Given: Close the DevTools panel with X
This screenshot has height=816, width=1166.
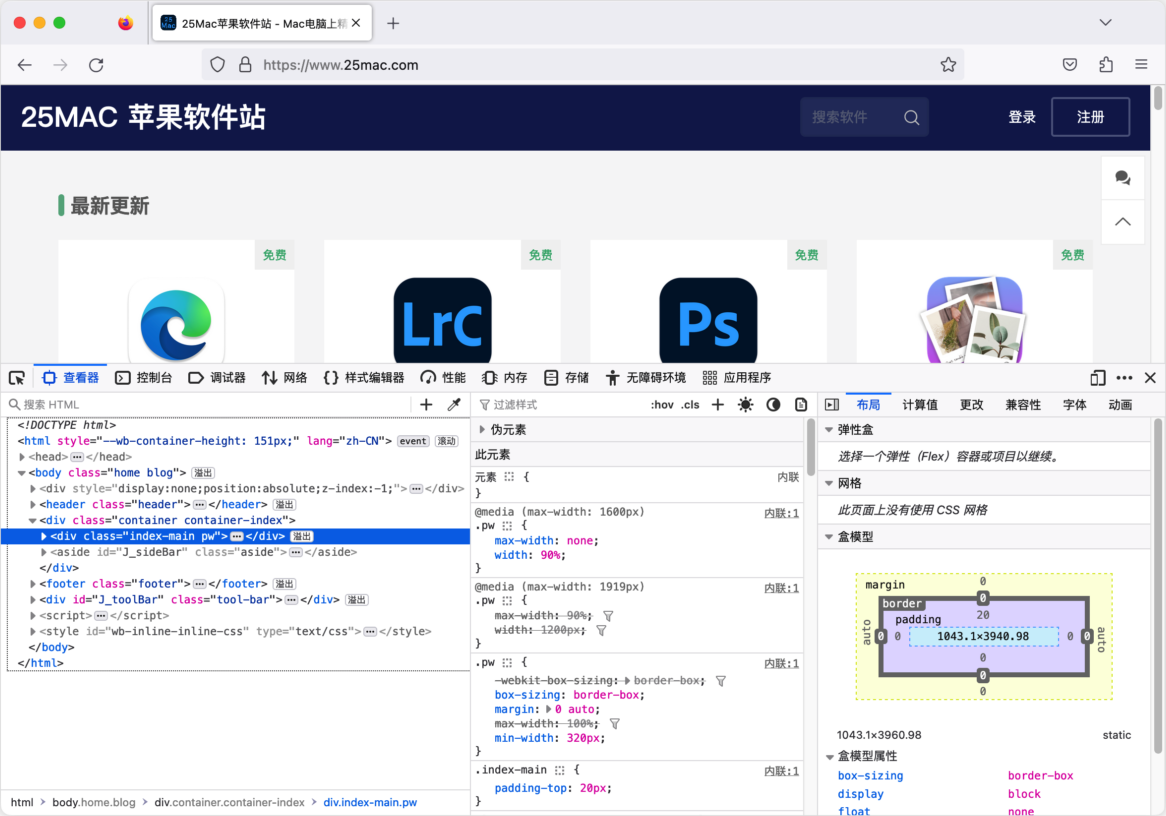Looking at the screenshot, I should [x=1150, y=378].
